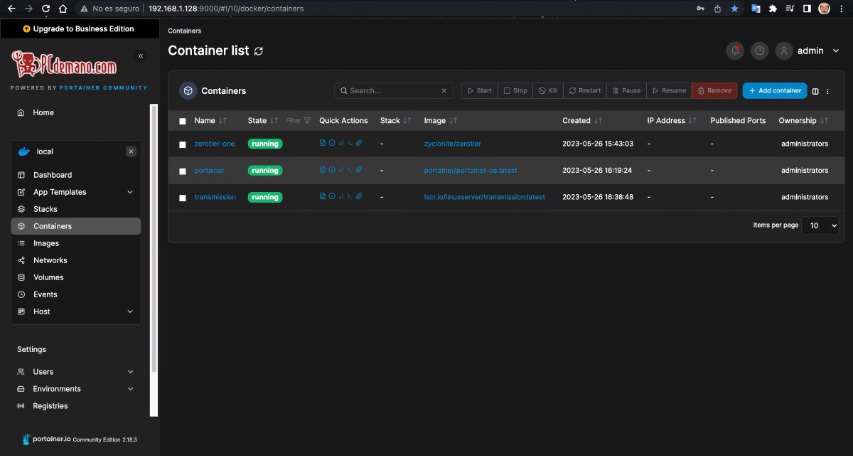The height and width of the screenshot is (456, 853).
Task: Sort containers by Created column
Action: tap(582, 120)
